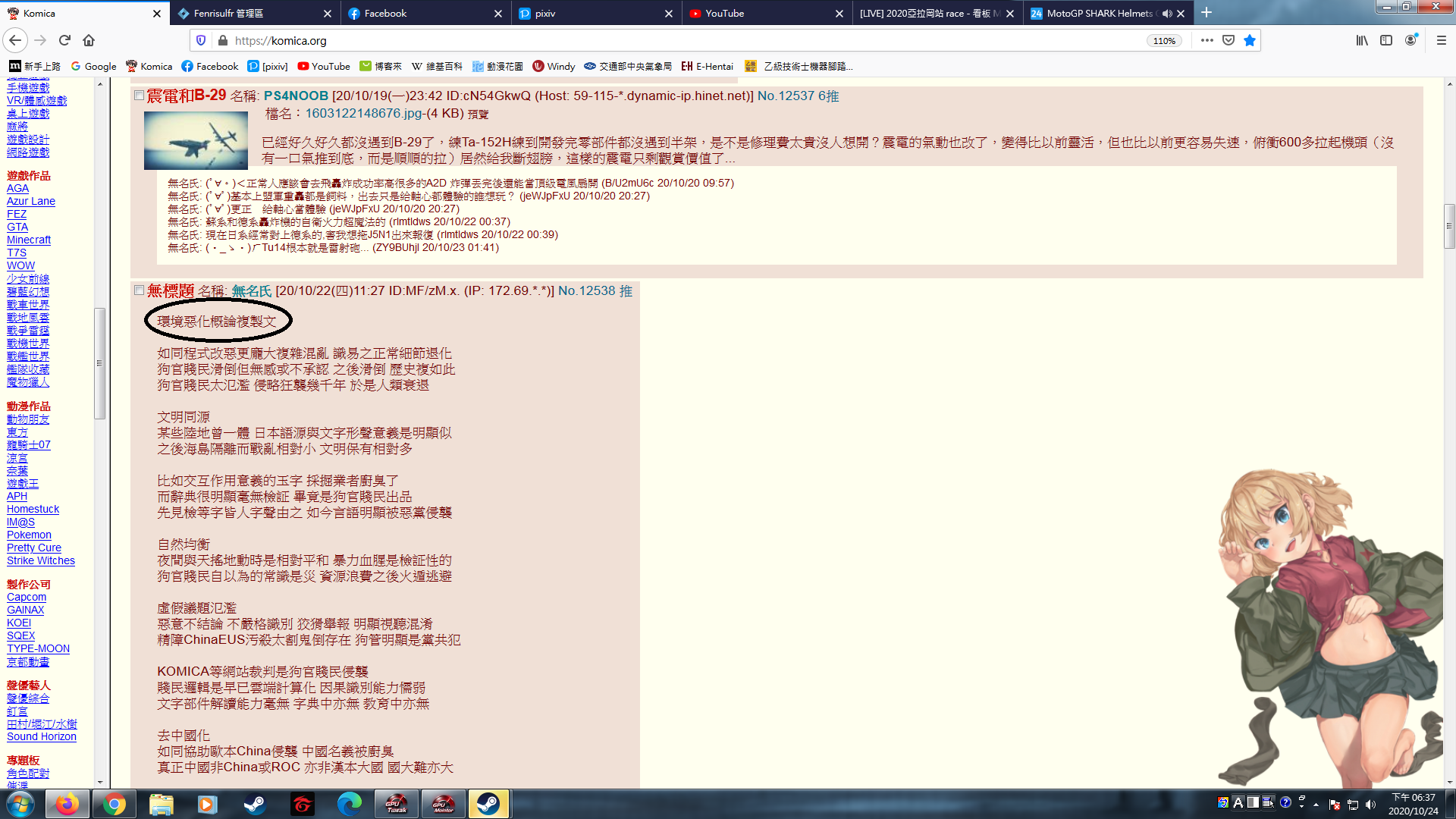Open GPU Tweak from the taskbar
1456x819 pixels.
[x=396, y=804]
